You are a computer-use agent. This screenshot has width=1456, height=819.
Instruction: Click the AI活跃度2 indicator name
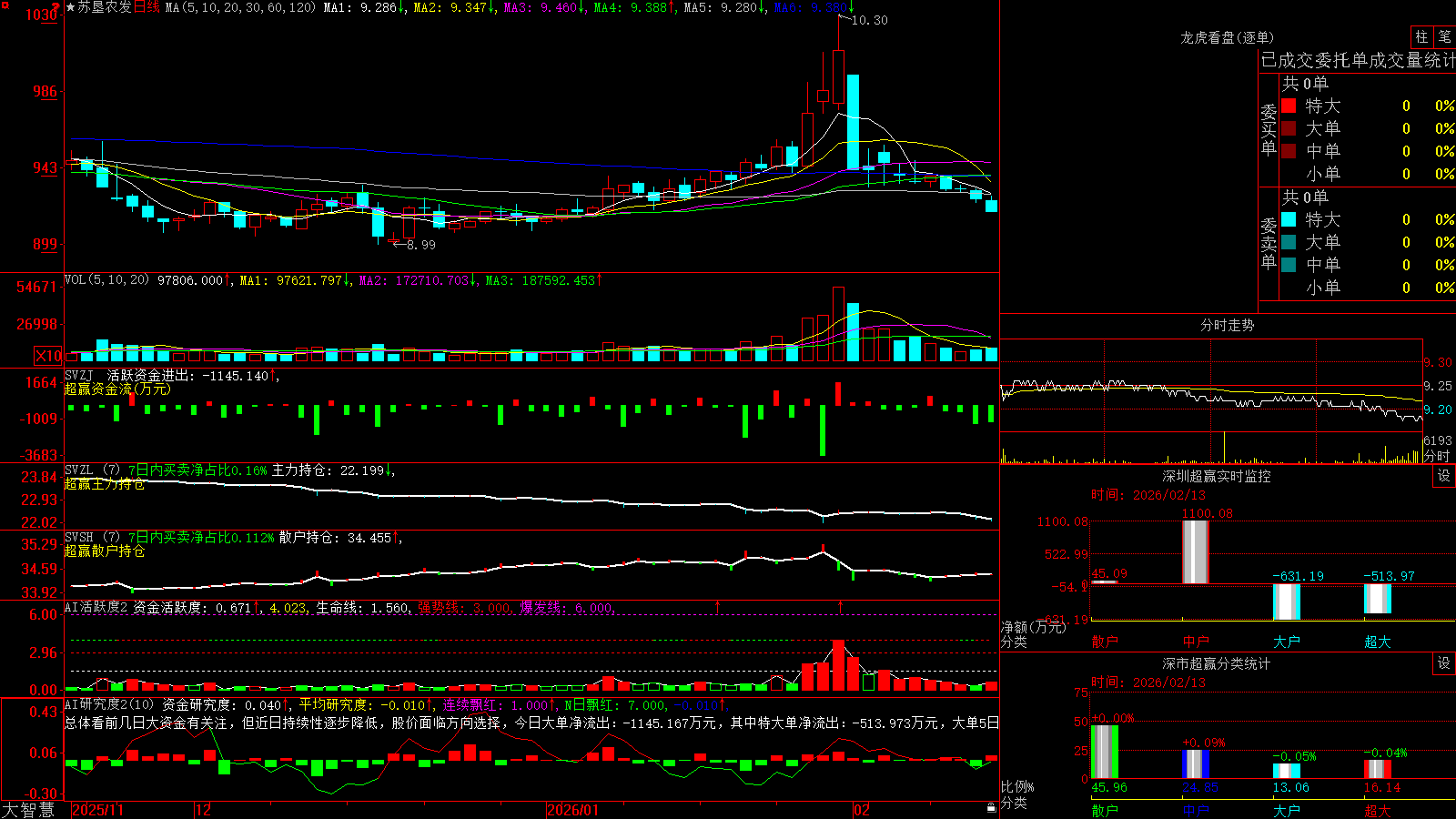click(x=96, y=607)
